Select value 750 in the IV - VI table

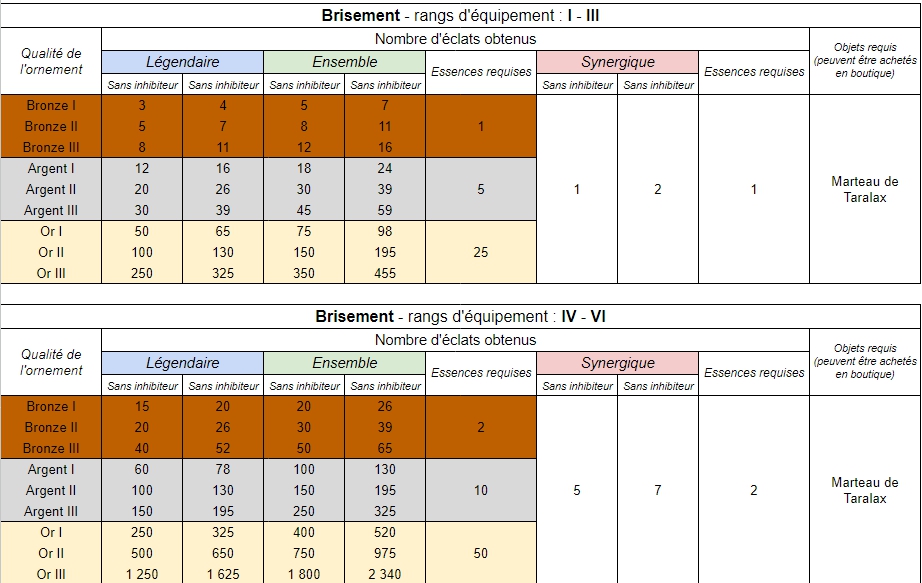[304, 554]
